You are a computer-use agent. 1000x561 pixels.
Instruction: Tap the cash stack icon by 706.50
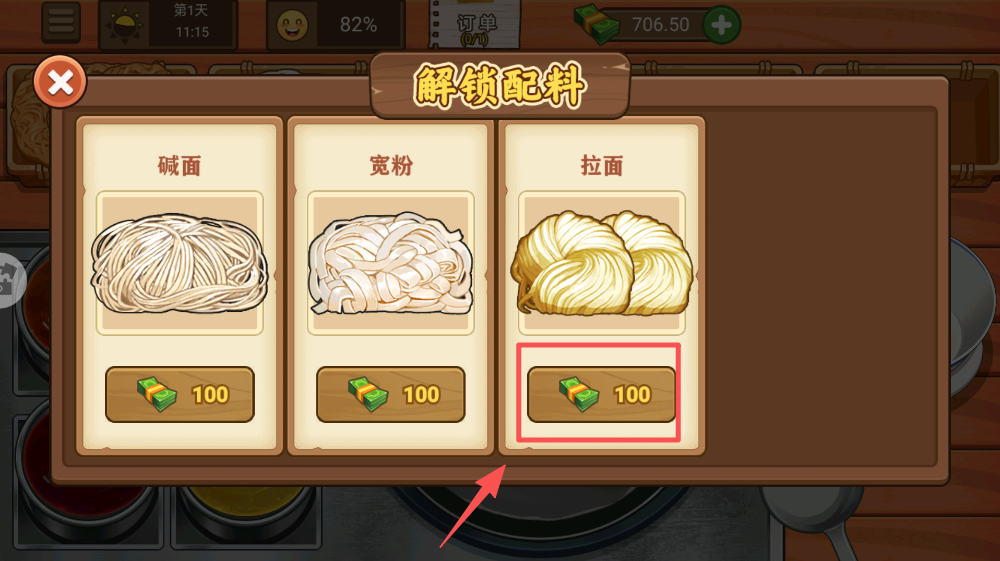[597, 24]
